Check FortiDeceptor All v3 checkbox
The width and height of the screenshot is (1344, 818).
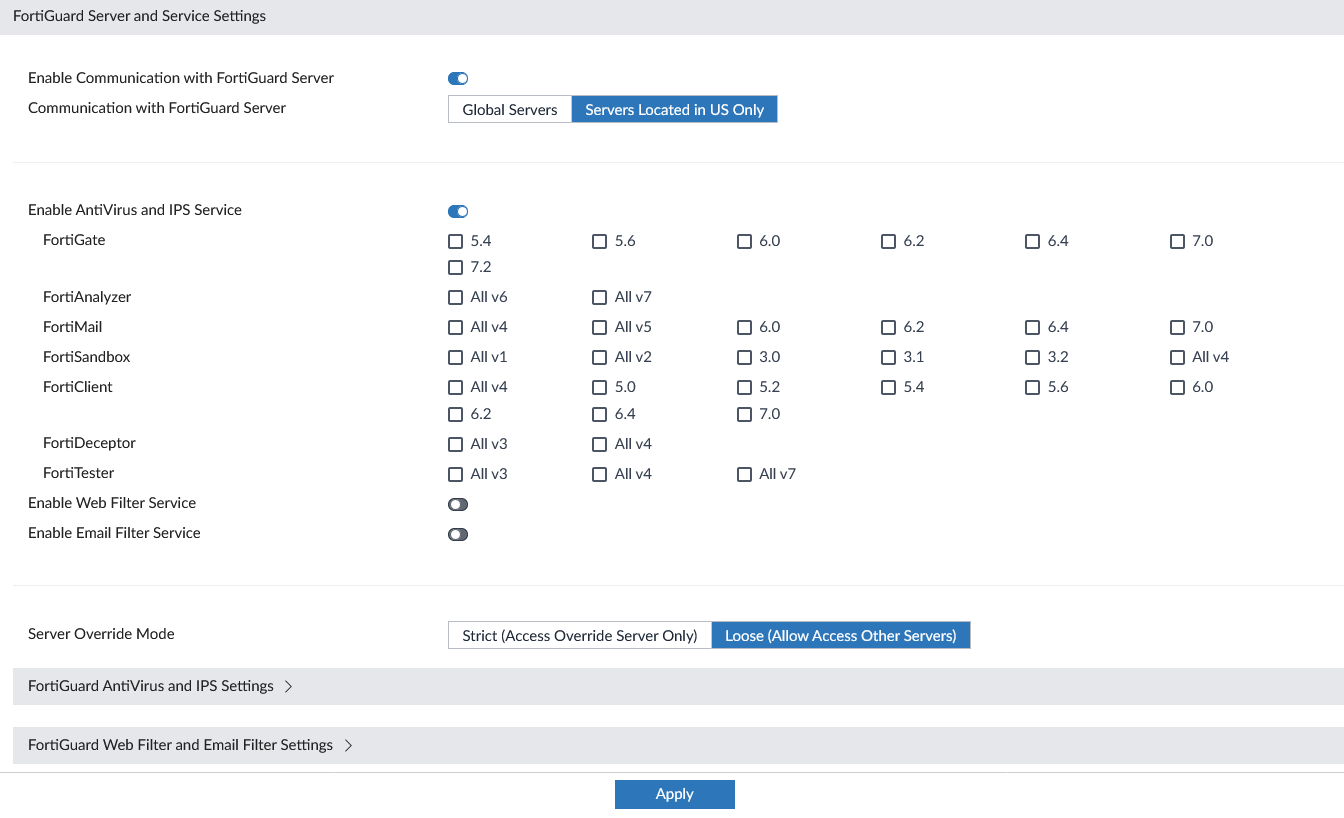(x=456, y=445)
